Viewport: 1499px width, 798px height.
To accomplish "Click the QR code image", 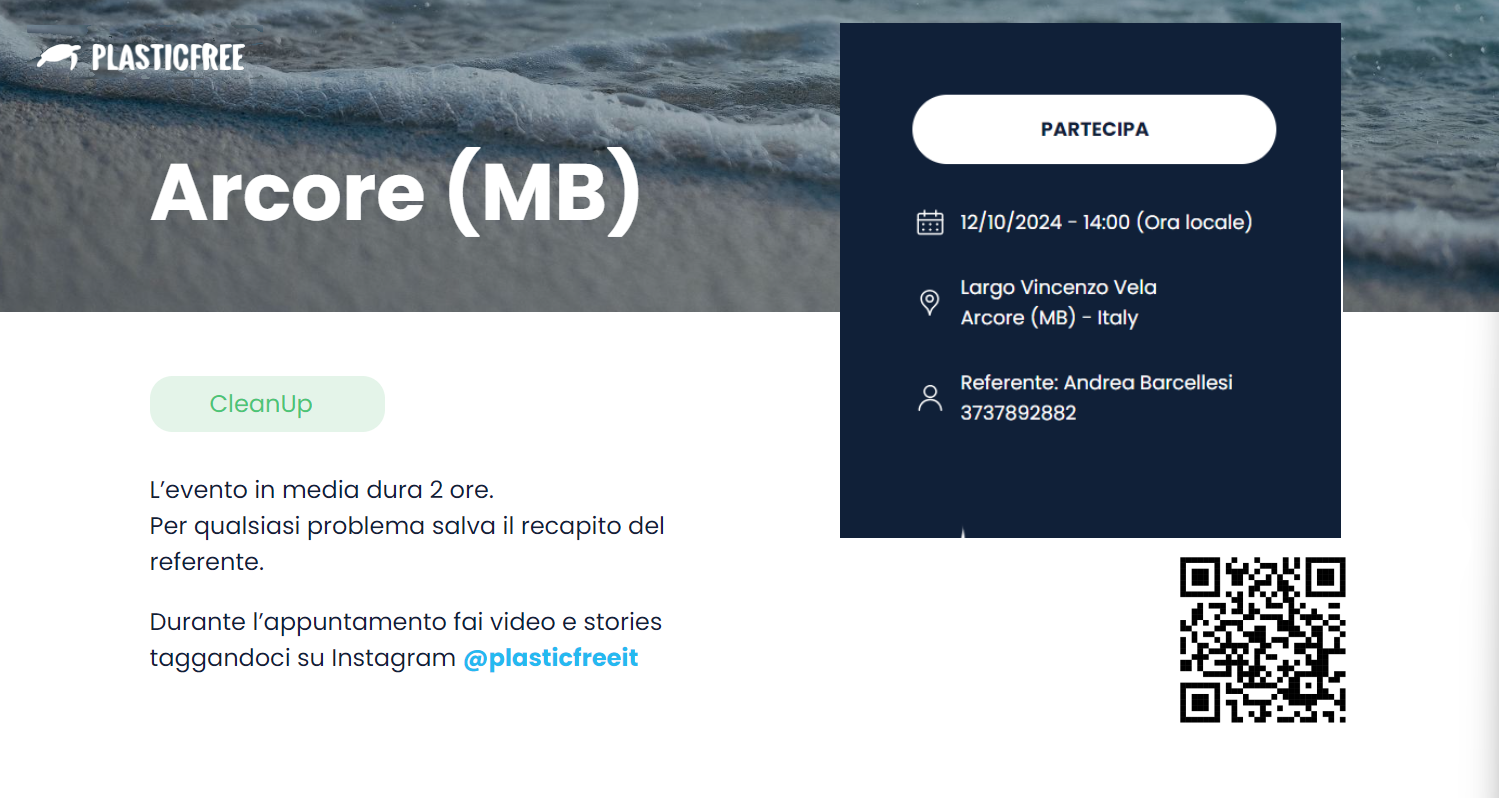I will click(x=1263, y=640).
